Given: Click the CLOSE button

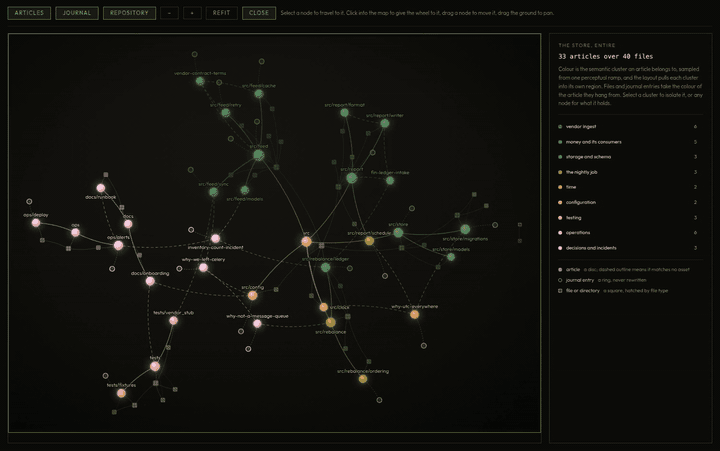Looking at the screenshot, I should [259, 13].
